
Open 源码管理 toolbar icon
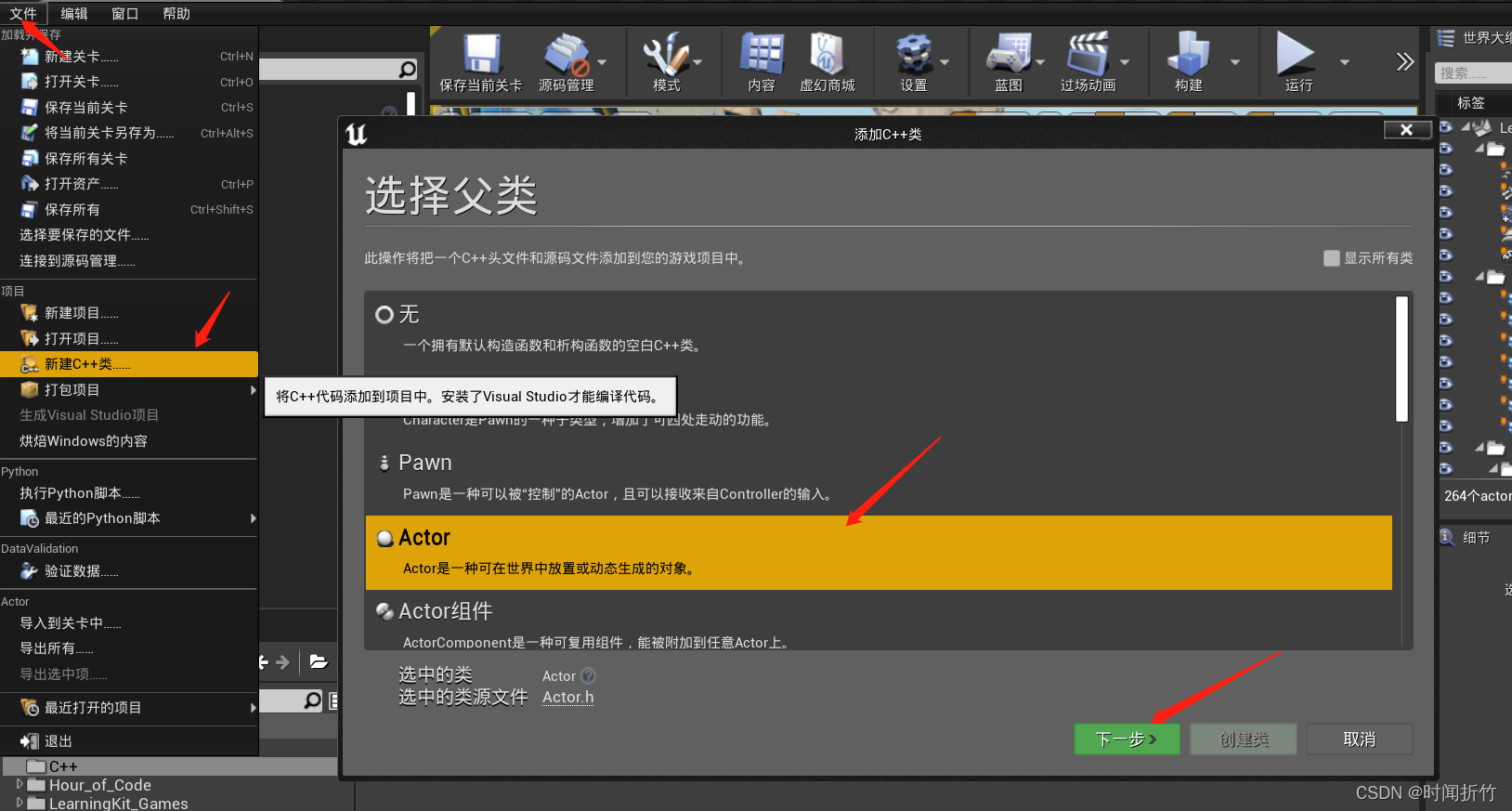point(567,54)
